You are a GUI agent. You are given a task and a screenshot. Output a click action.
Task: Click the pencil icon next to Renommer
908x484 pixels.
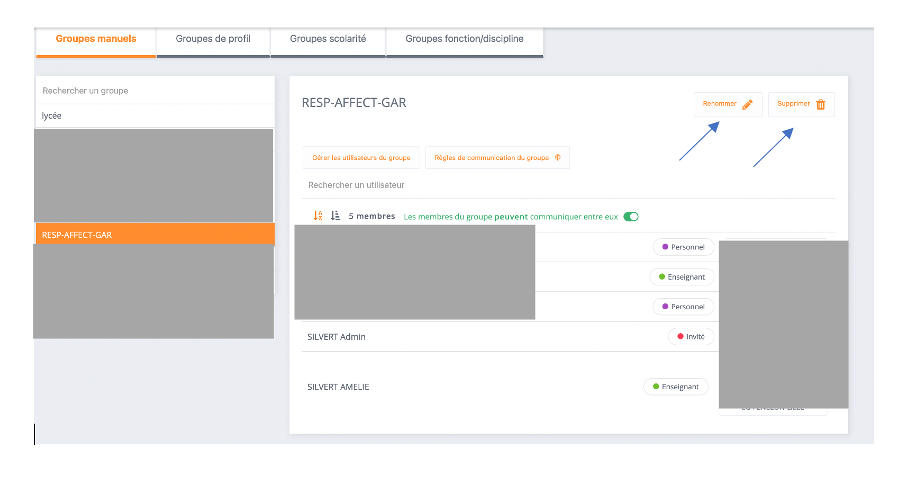747,104
